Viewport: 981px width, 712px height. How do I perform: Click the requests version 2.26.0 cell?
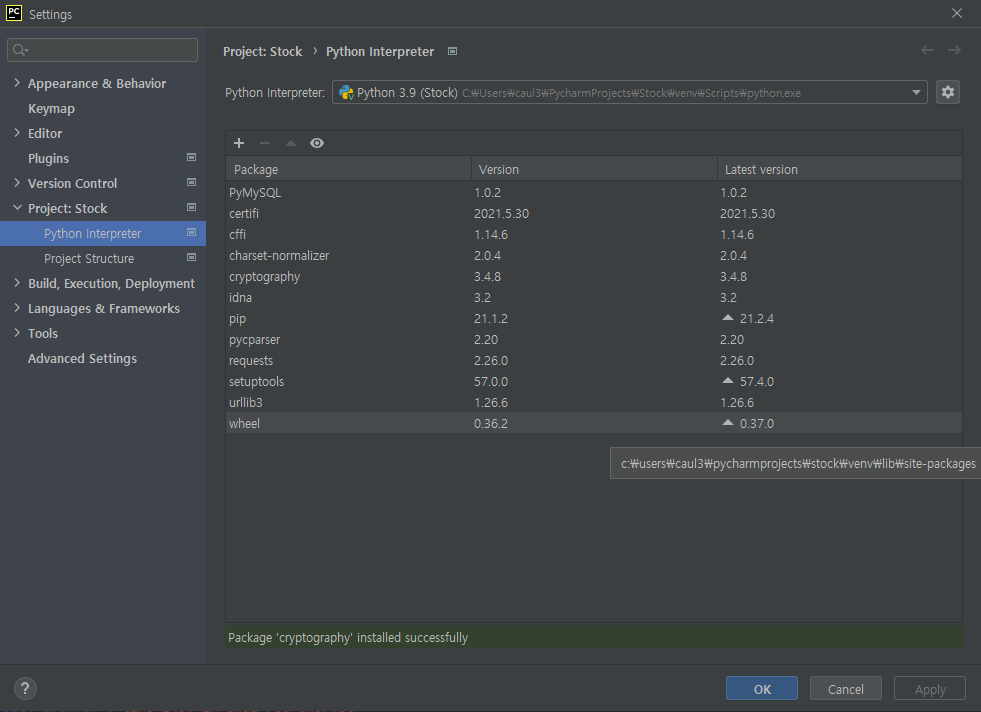(491, 360)
